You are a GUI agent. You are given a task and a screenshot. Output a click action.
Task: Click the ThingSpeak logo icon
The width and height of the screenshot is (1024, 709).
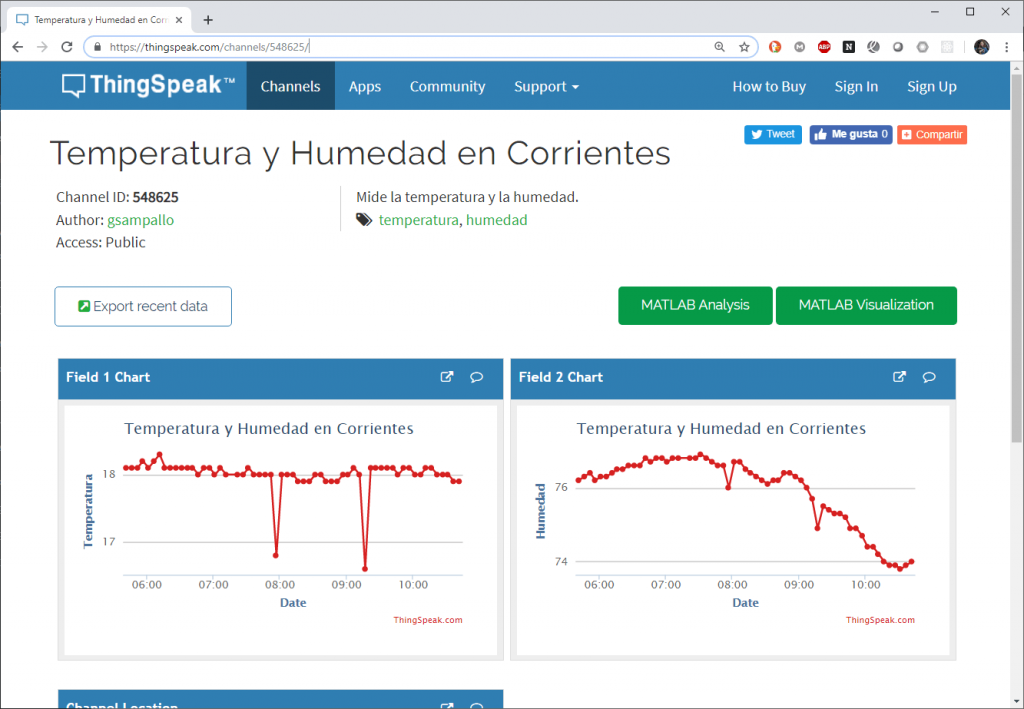(75, 85)
